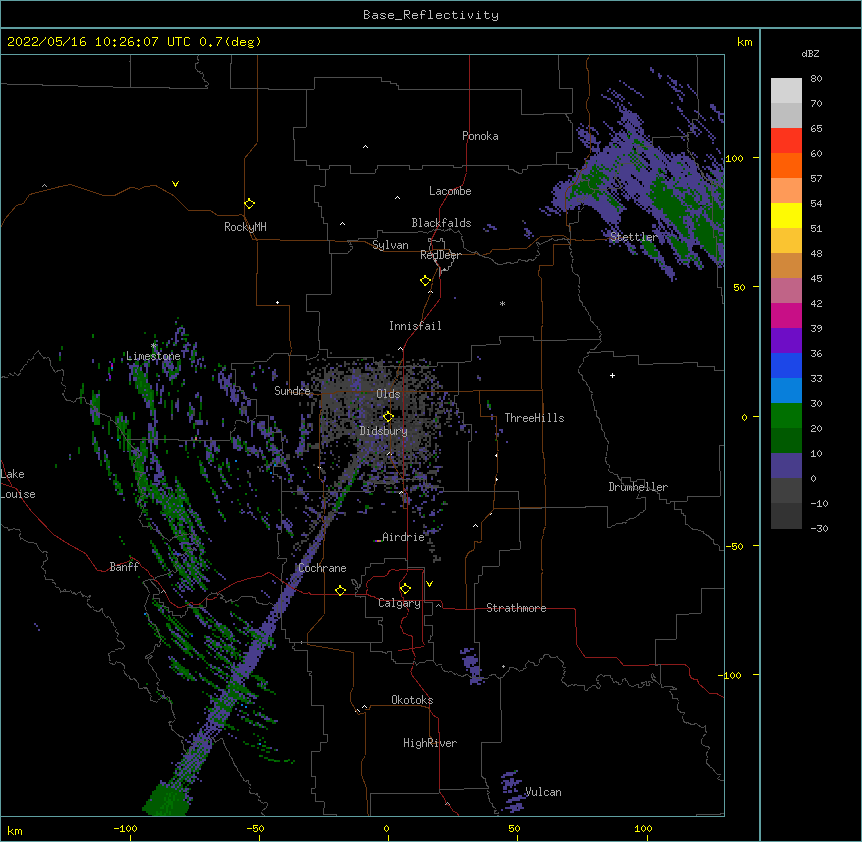Select white asterisk marker above Limestone label

[x=153, y=346]
